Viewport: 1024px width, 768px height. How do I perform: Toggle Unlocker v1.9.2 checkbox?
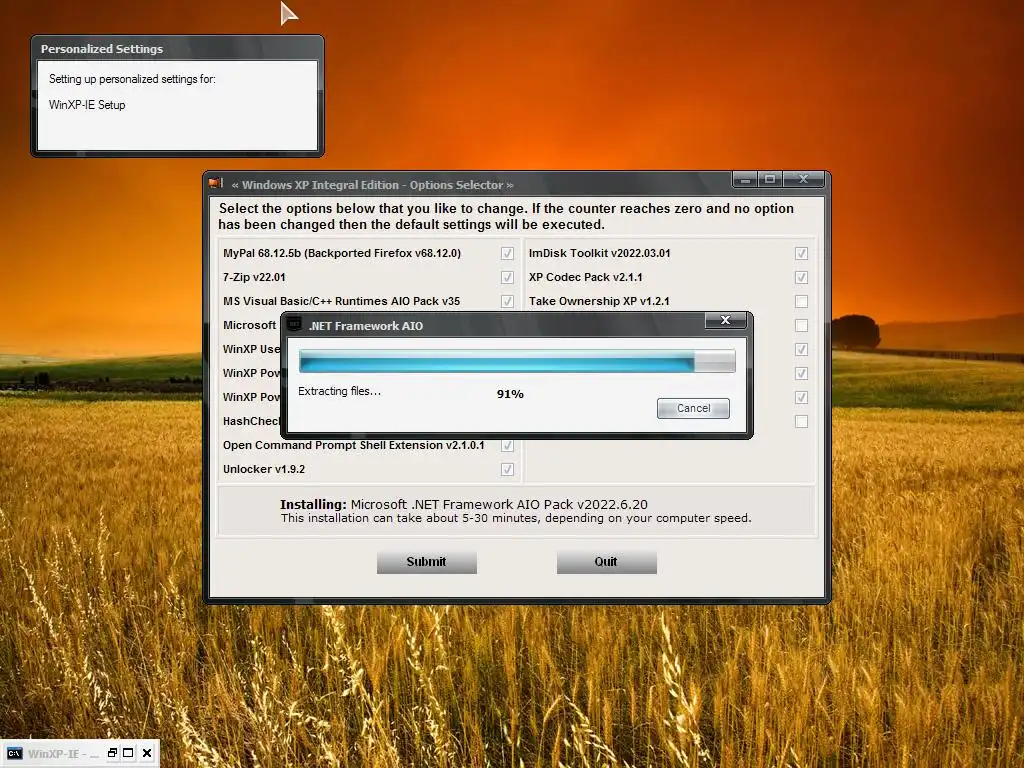click(x=507, y=470)
